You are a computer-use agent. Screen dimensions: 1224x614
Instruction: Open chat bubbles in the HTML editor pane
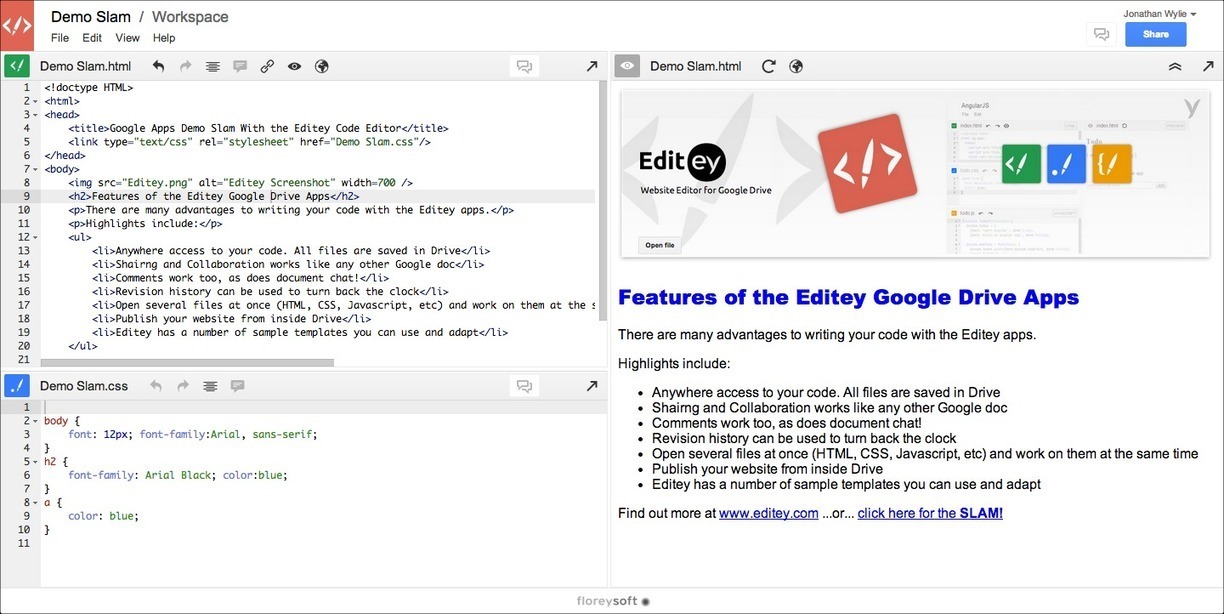click(523, 67)
